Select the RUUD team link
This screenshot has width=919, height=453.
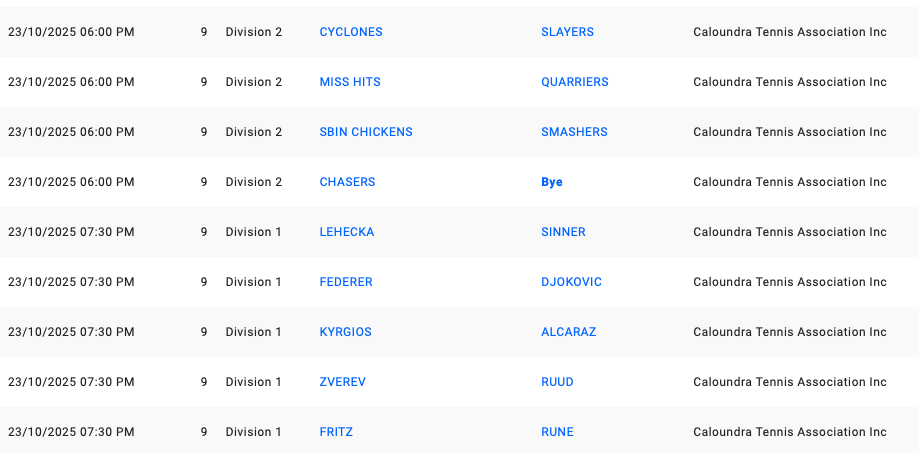point(557,382)
